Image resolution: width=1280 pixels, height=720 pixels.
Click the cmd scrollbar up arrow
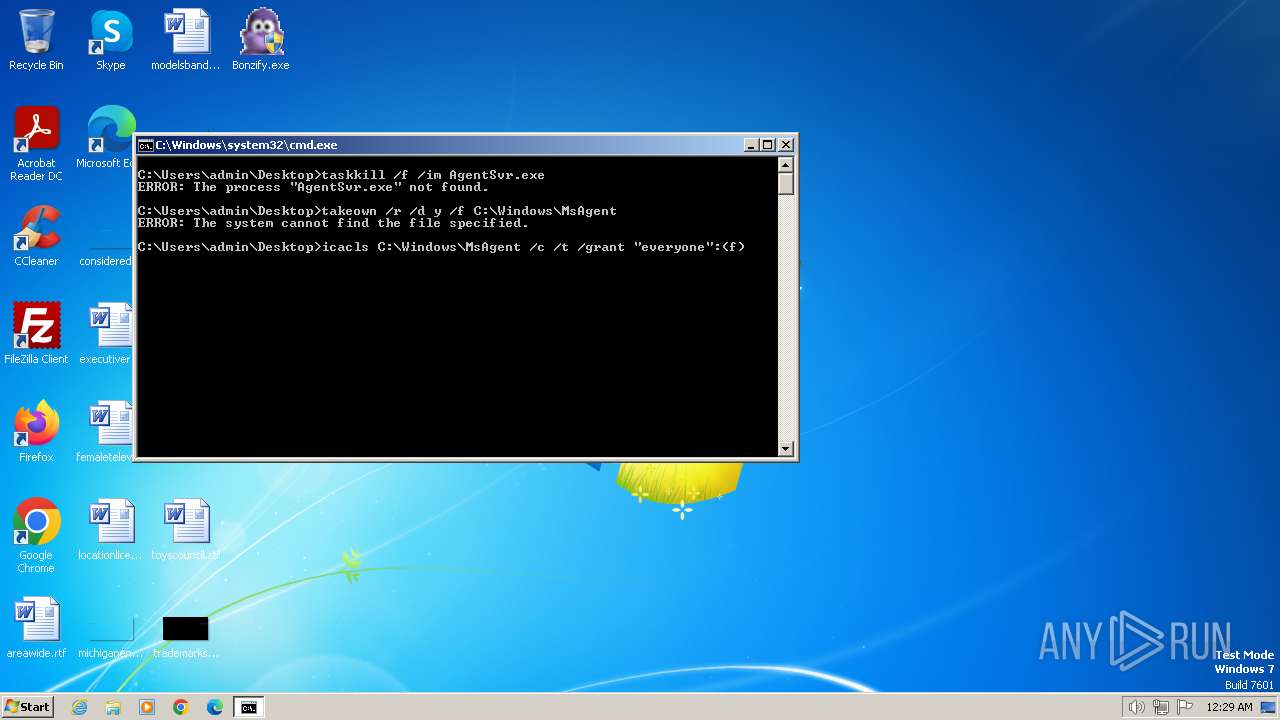tap(786, 165)
